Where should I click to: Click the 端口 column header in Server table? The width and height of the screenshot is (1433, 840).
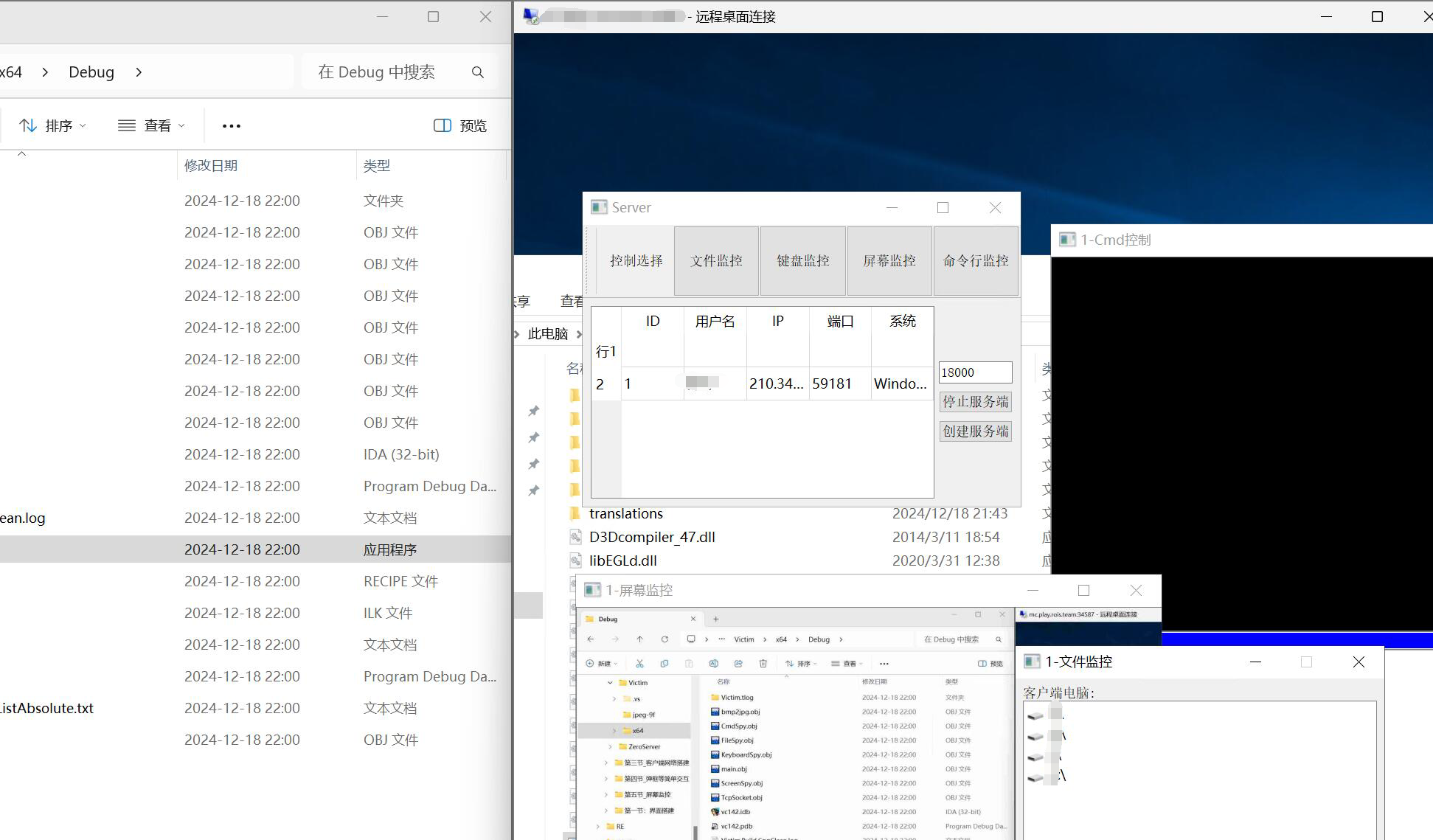[x=840, y=322]
